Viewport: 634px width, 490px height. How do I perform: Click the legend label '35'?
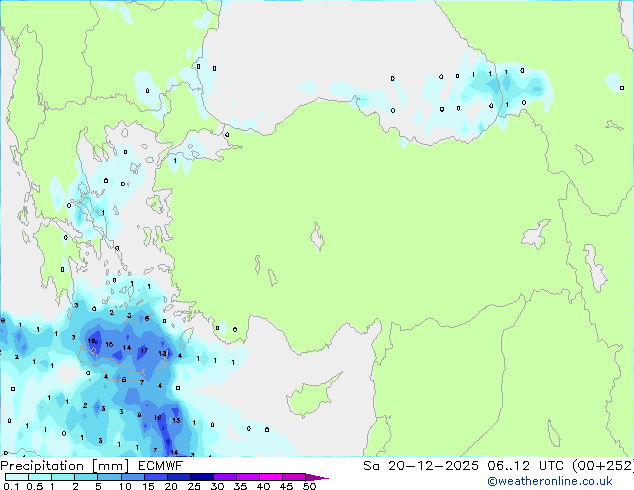[x=240, y=486]
